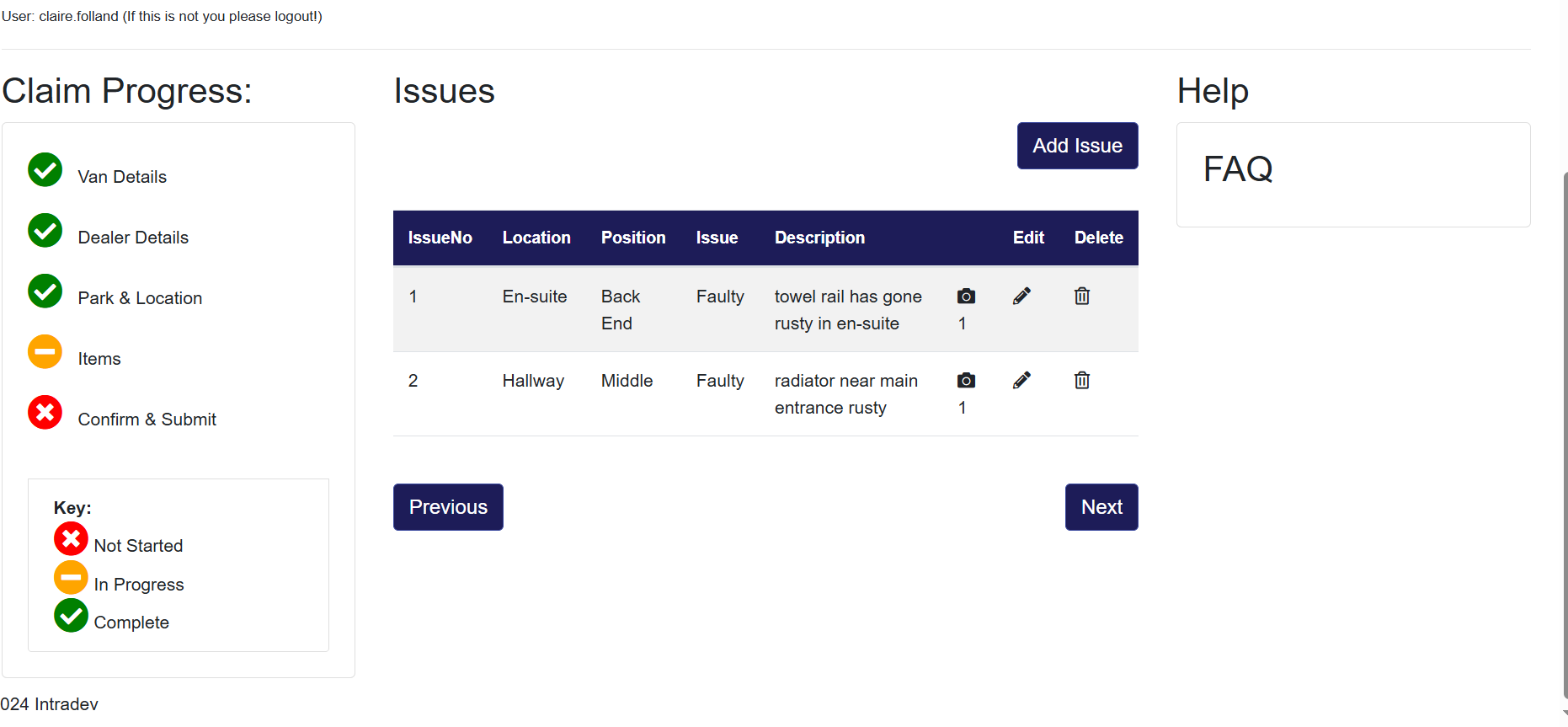Click the page vertical scrollbar
This screenshot has height=727, width=1568.
tap(1565, 421)
